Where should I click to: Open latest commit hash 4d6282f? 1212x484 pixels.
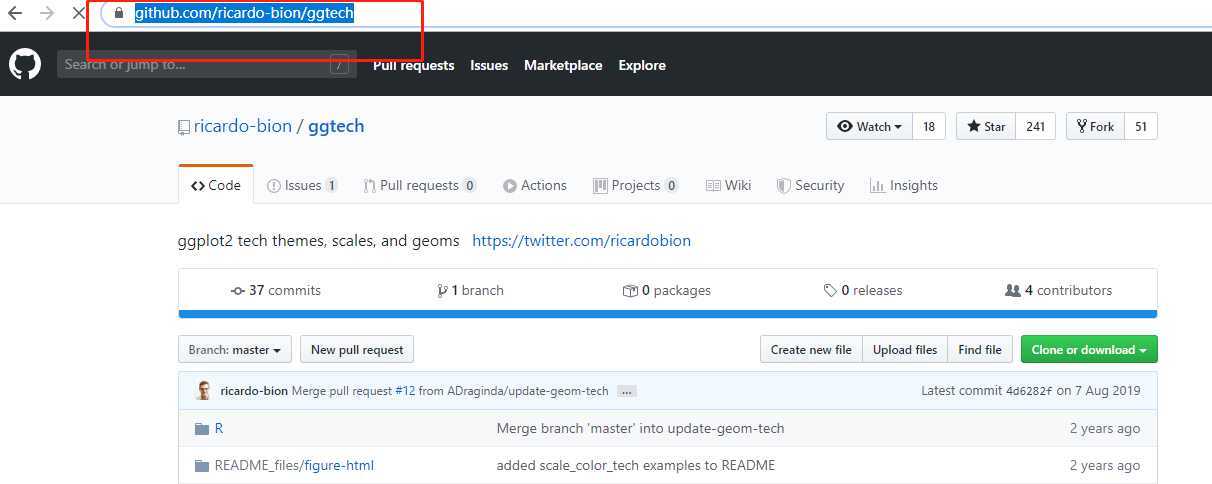coord(1029,391)
